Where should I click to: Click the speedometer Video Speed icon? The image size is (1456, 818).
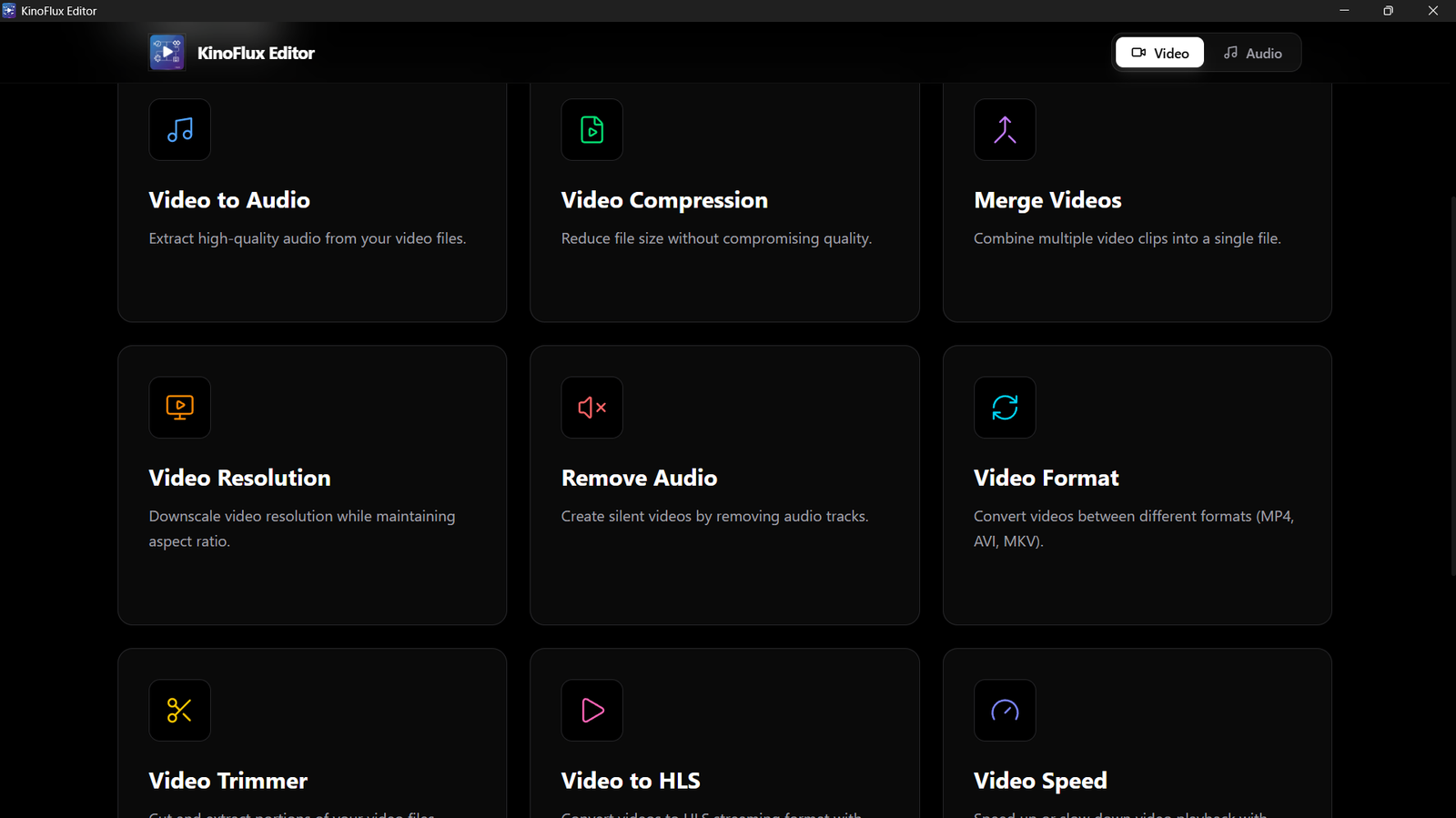1005,711
